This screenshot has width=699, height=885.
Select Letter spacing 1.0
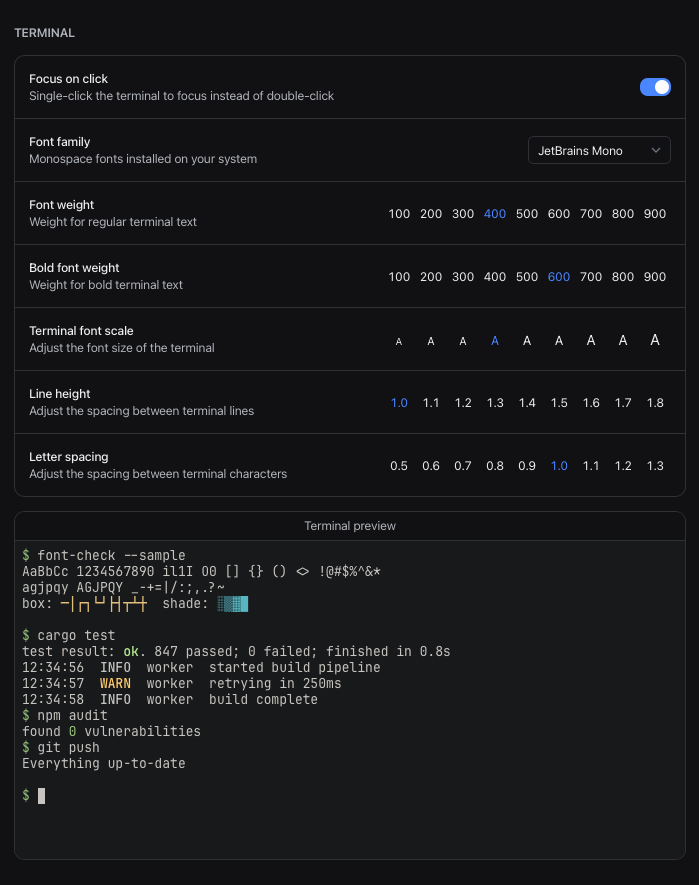pyautogui.click(x=559, y=466)
